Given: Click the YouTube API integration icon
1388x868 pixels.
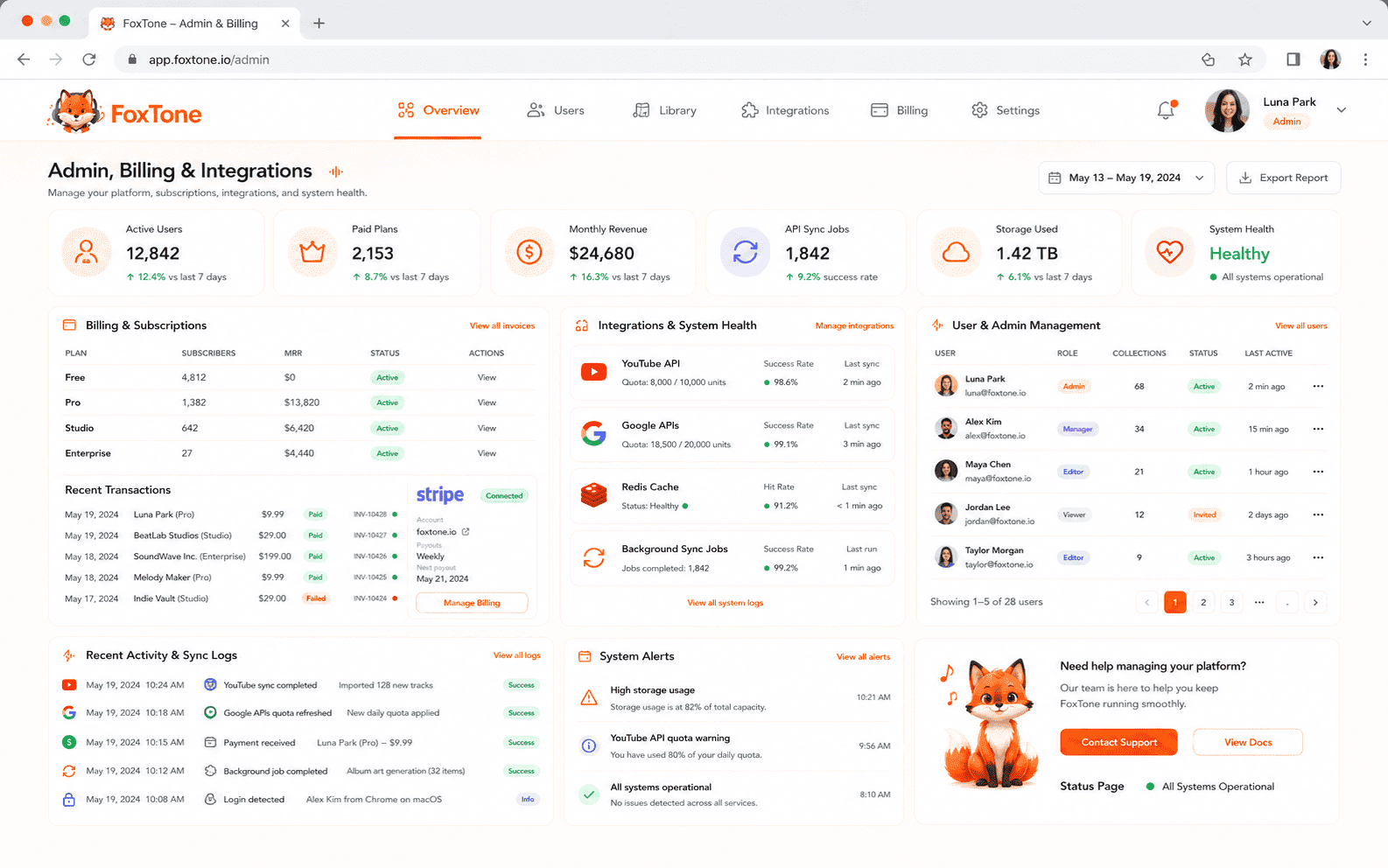Looking at the screenshot, I should click(593, 372).
